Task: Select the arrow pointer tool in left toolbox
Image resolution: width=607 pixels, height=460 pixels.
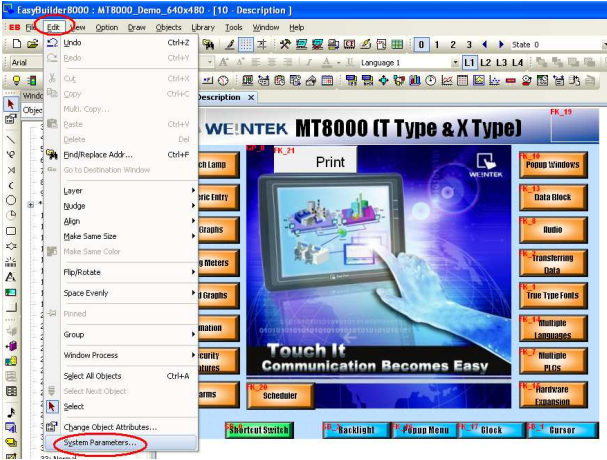Action: click(11, 104)
